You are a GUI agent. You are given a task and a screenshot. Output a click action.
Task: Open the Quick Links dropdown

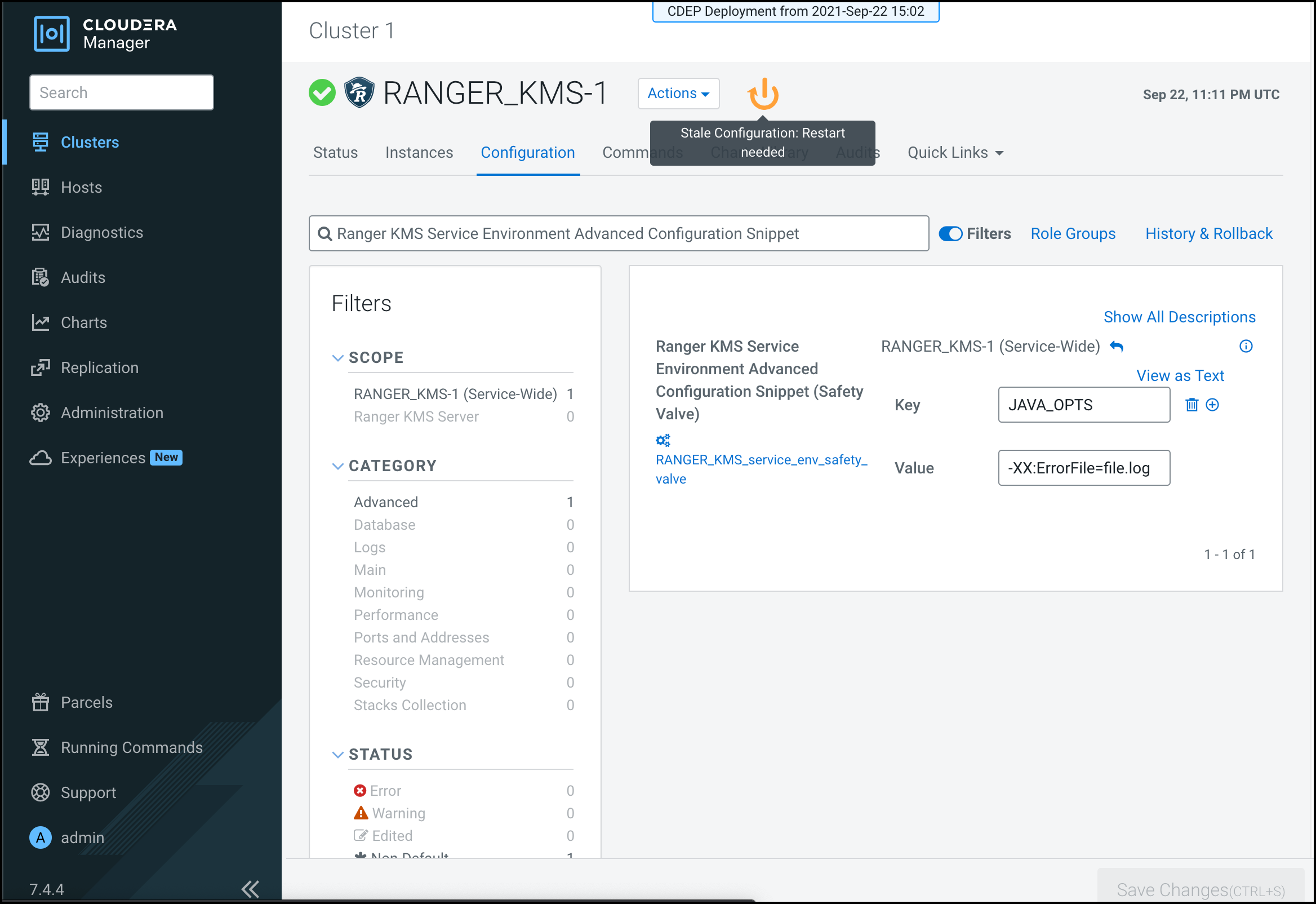pyautogui.click(x=955, y=152)
